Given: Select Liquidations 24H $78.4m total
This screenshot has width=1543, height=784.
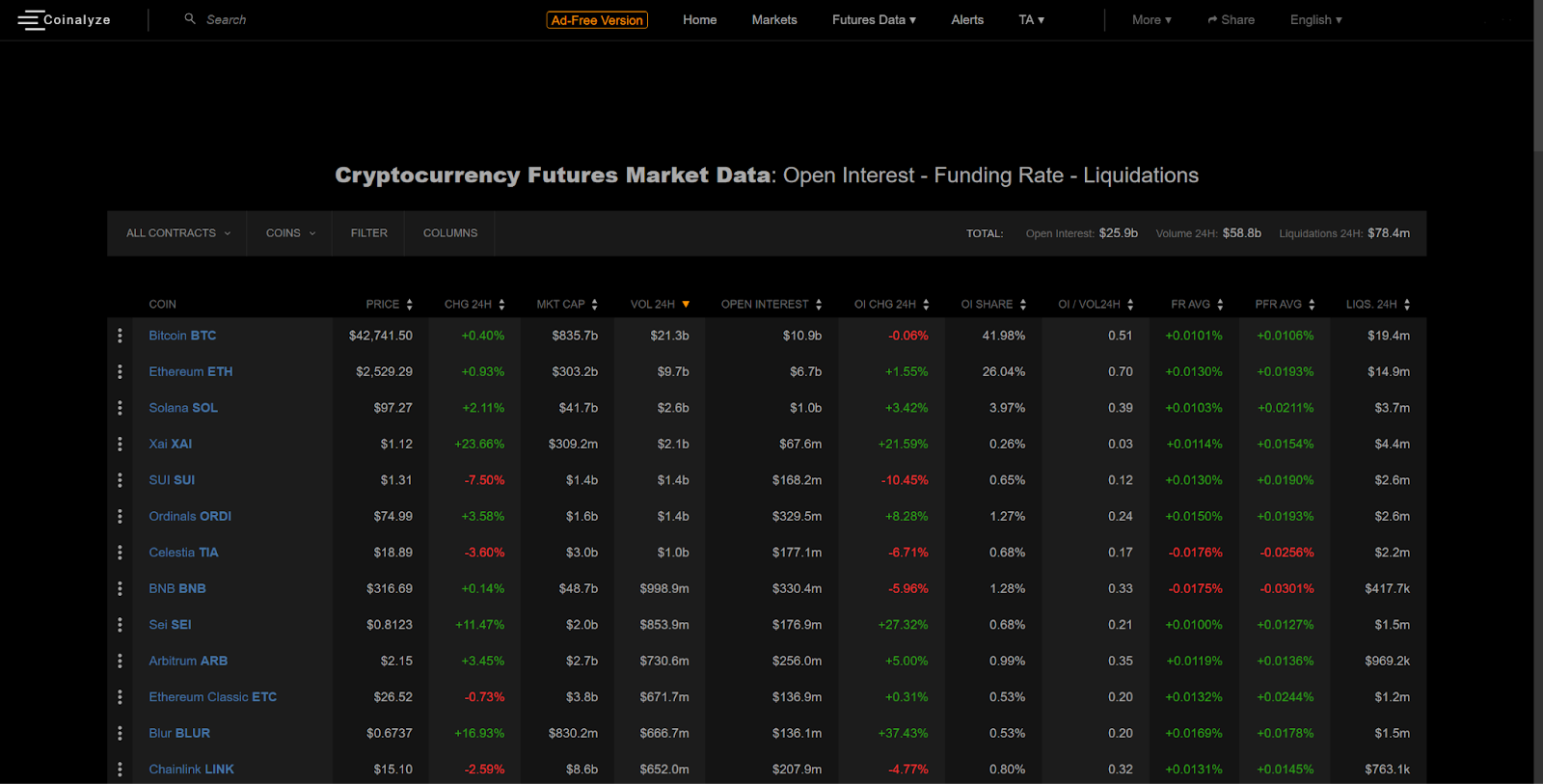Looking at the screenshot, I should 1389,233.
